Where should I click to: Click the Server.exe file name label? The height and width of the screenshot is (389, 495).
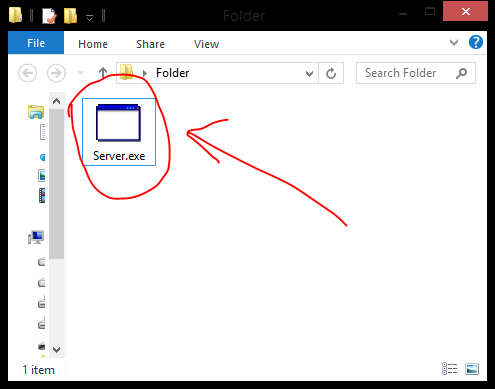[x=119, y=156]
